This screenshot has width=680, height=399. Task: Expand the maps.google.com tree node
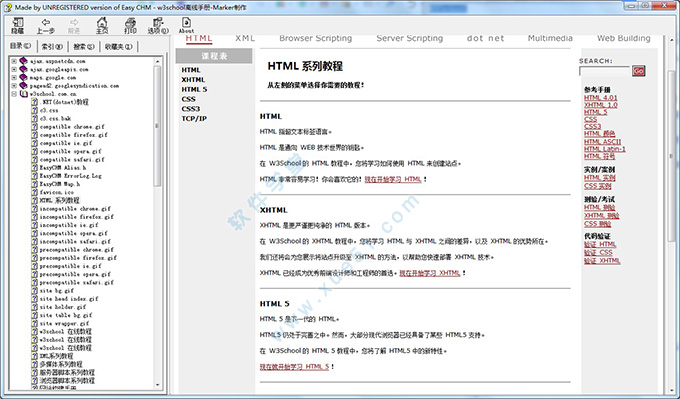pyautogui.click(x=14, y=78)
